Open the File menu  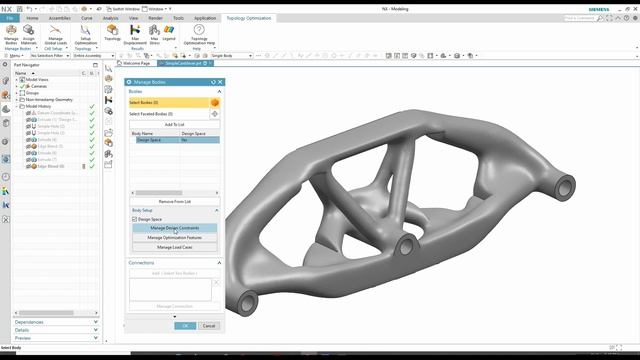coord(10,18)
